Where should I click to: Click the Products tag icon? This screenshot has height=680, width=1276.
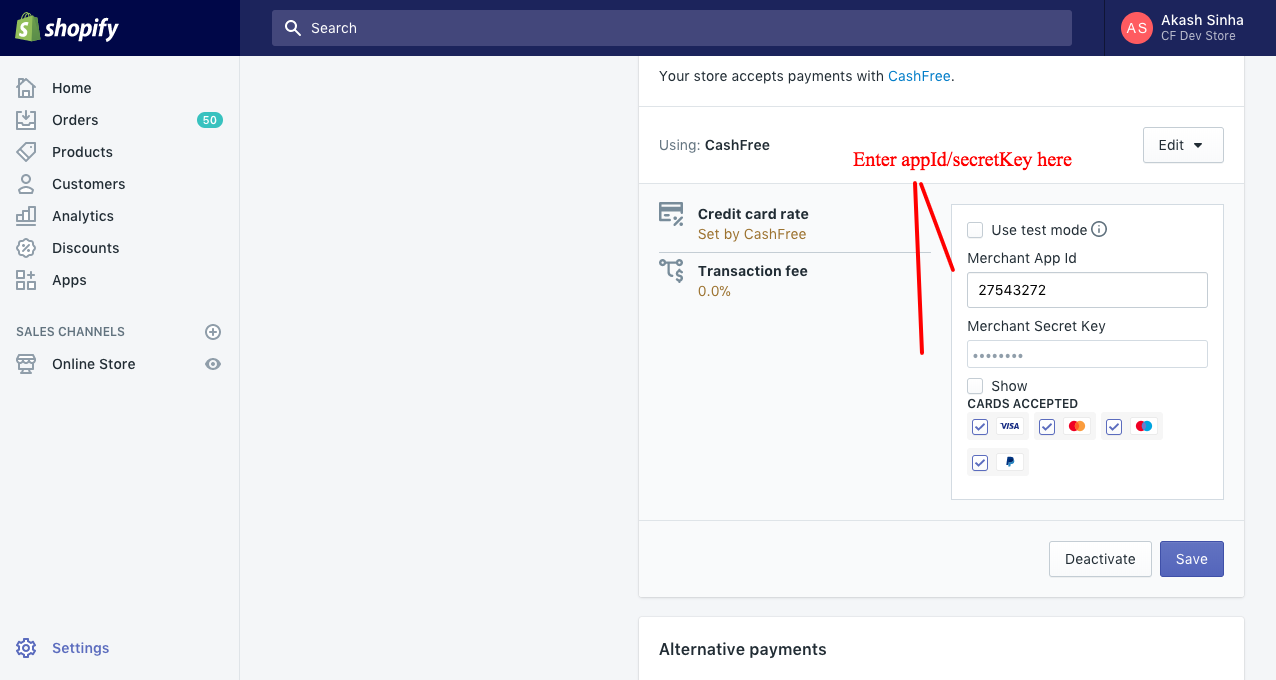click(x=26, y=152)
